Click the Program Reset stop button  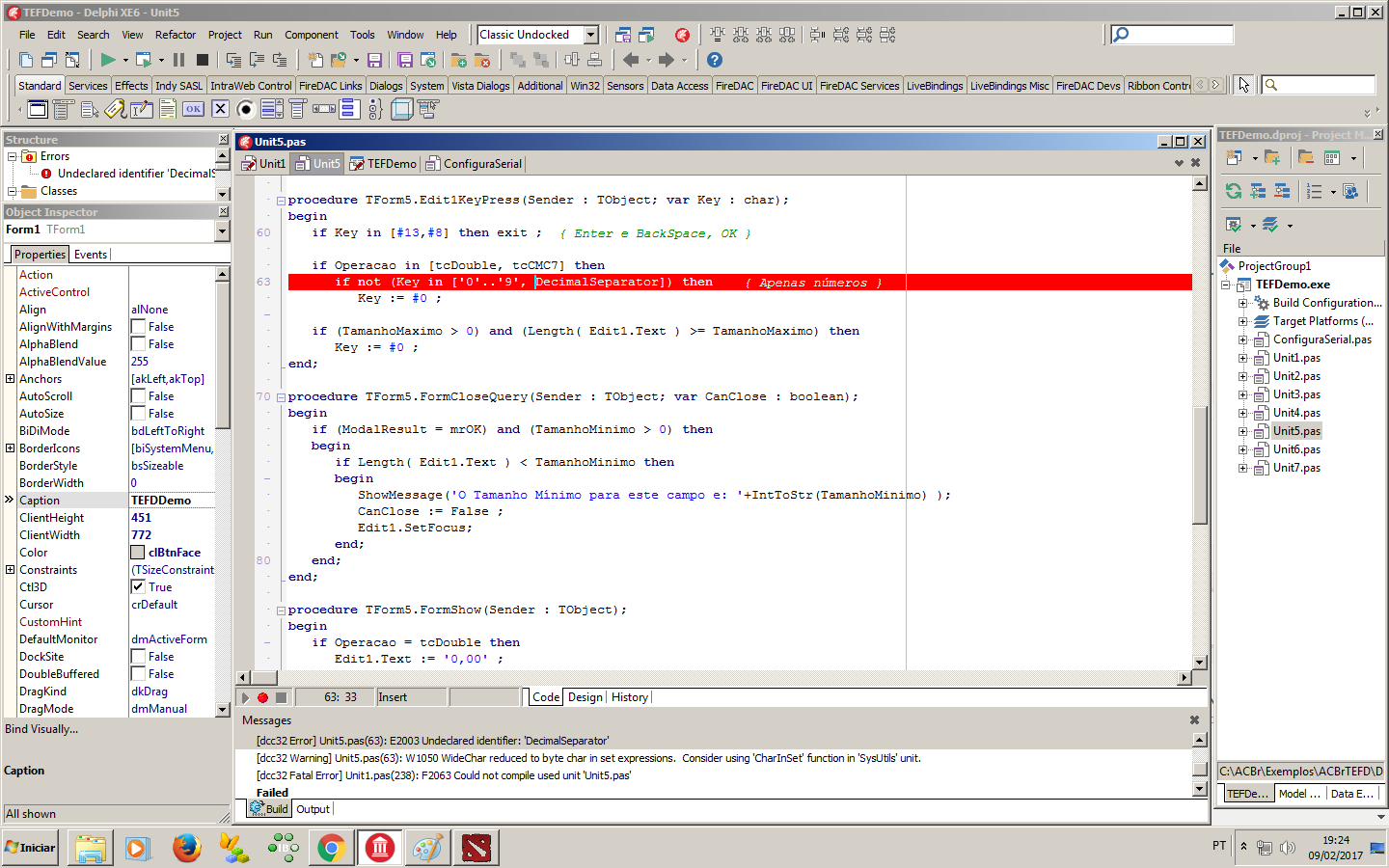(x=202, y=60)
